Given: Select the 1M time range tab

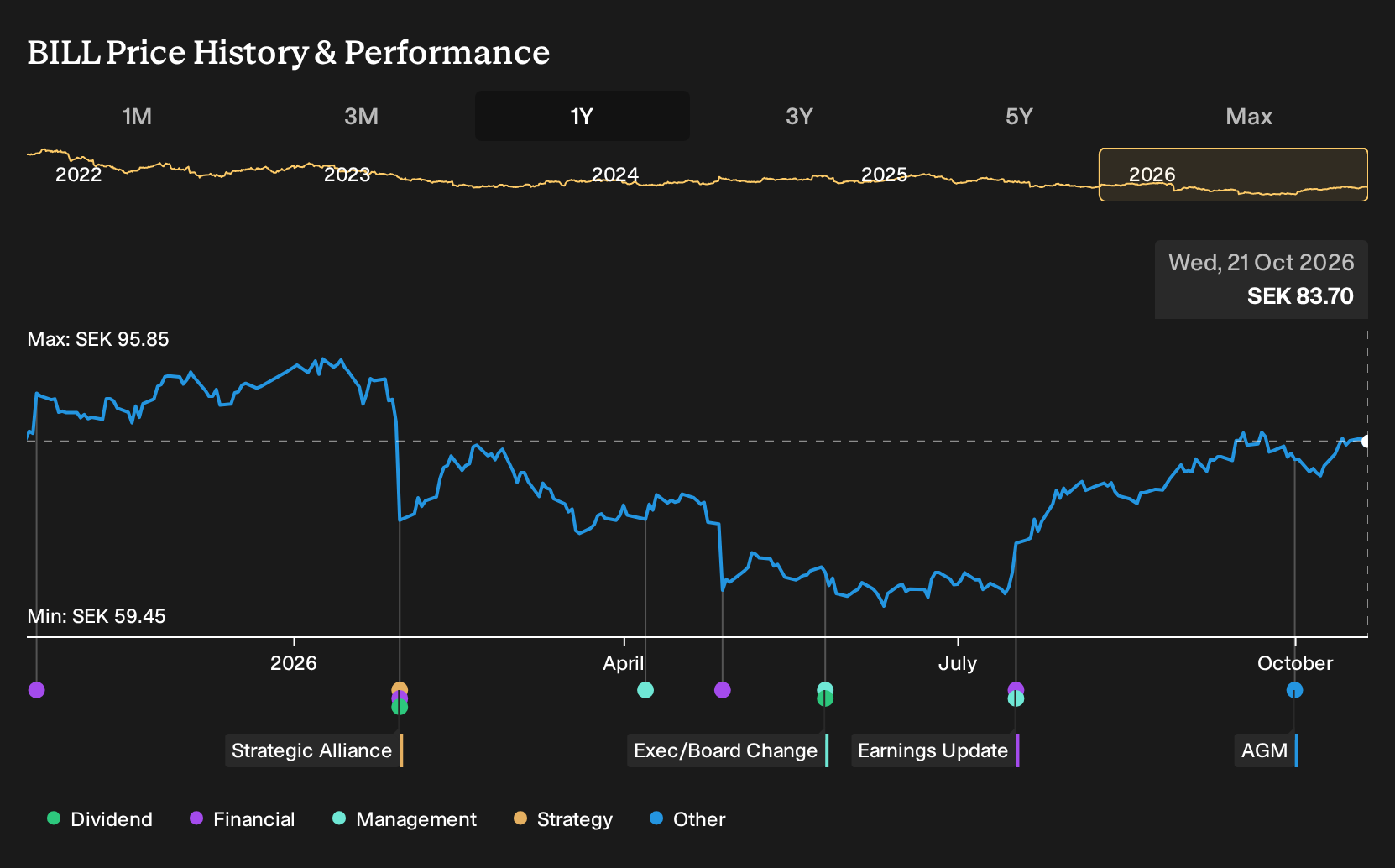Looking at the screenshot, I should [x=137, y=116].
